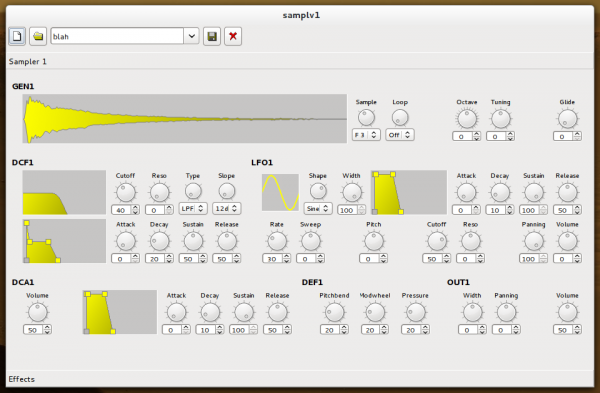Image resolution: width=600 pixels, height=393 pixels.
Task: Open the preset name dropdown arrow
Action: [x=191, y=36]
